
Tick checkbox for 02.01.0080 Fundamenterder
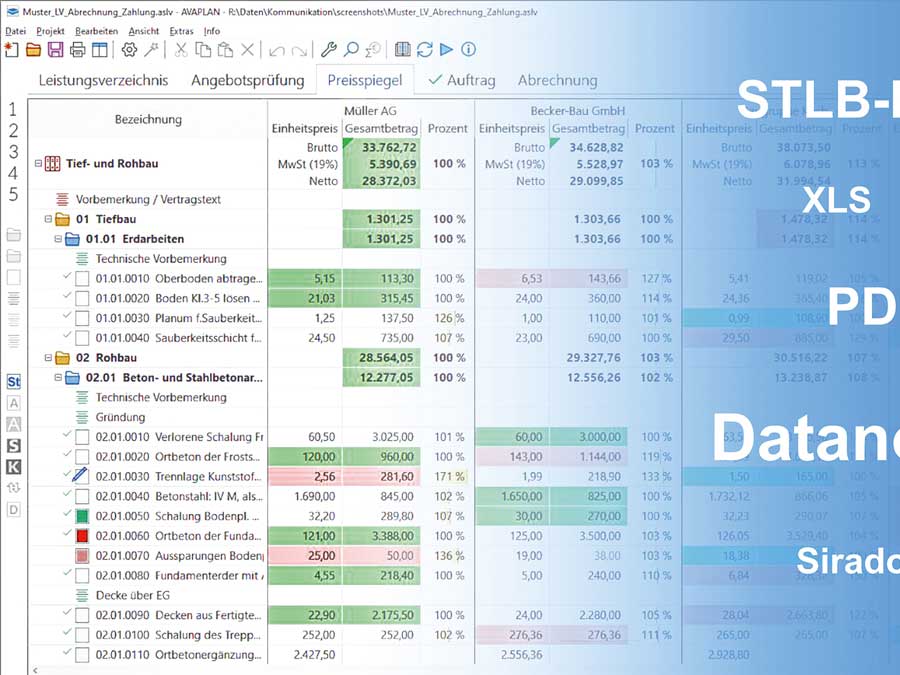pyautogui.click(x=82, y=576)
